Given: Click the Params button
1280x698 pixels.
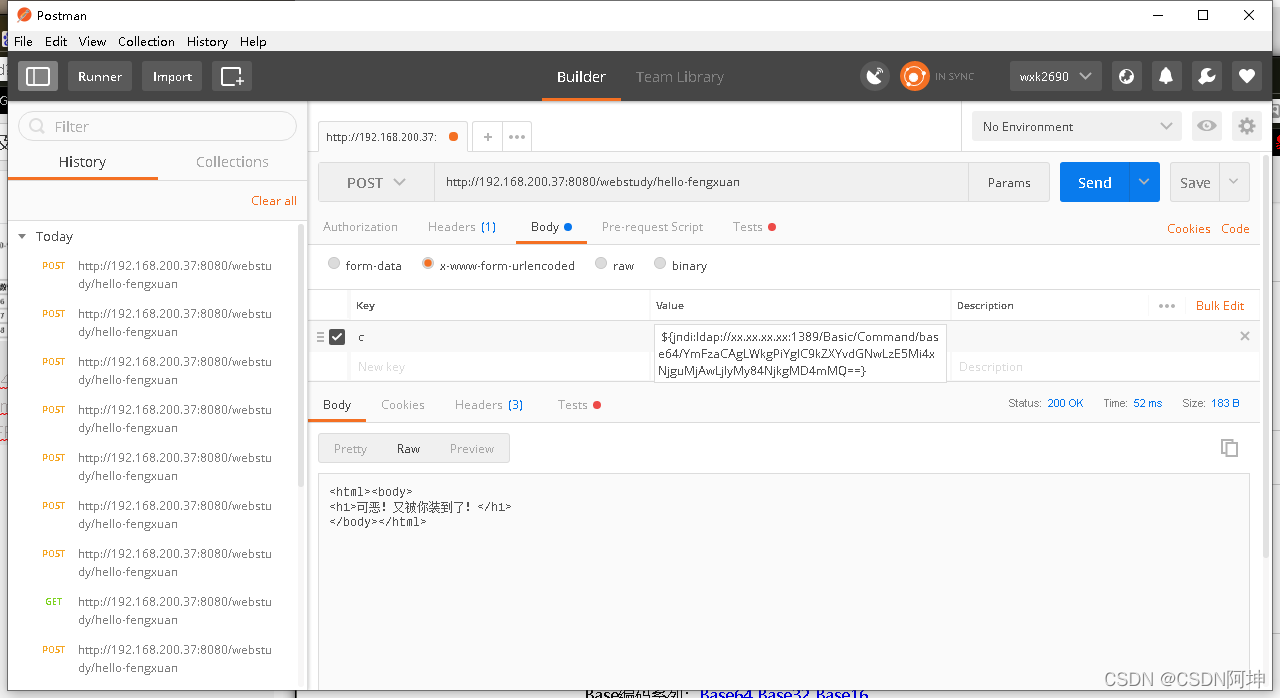Looking at the screenshot, I should pos(1009,182).
